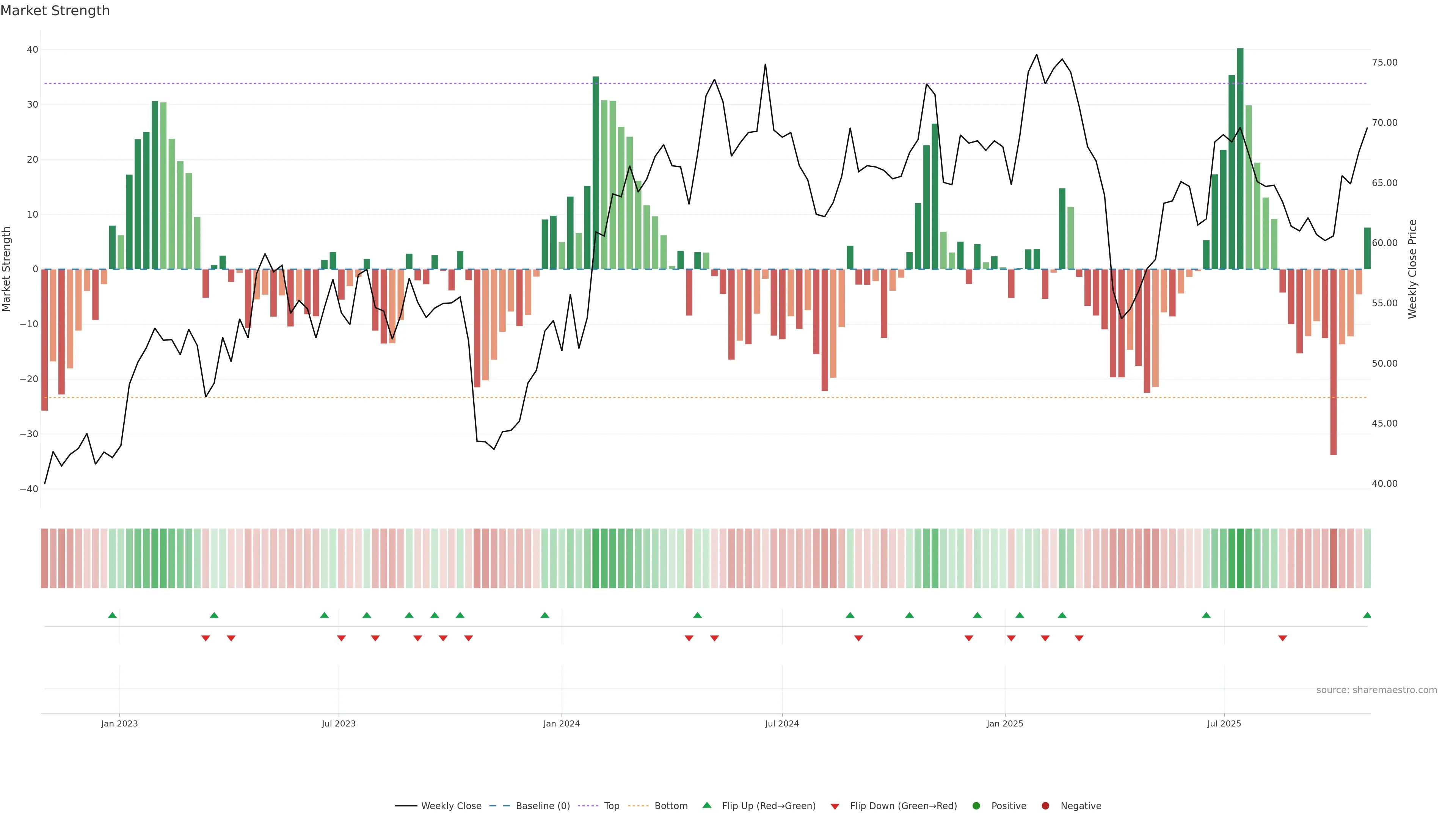This screenshot has width=1456, height=819.
Task: Click Flip Up green triangle legend icon
Action: (706, 805)
